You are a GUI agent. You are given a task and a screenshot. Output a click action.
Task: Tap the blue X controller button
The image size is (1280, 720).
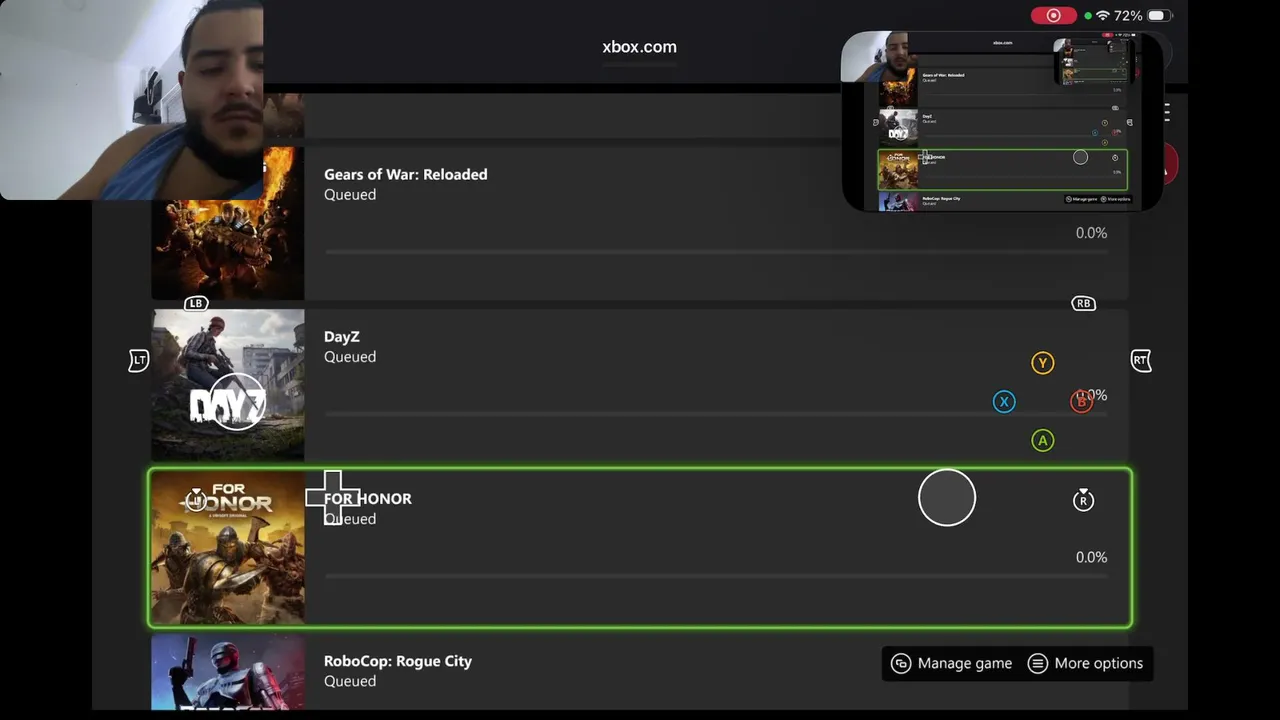pos(1004,402)
